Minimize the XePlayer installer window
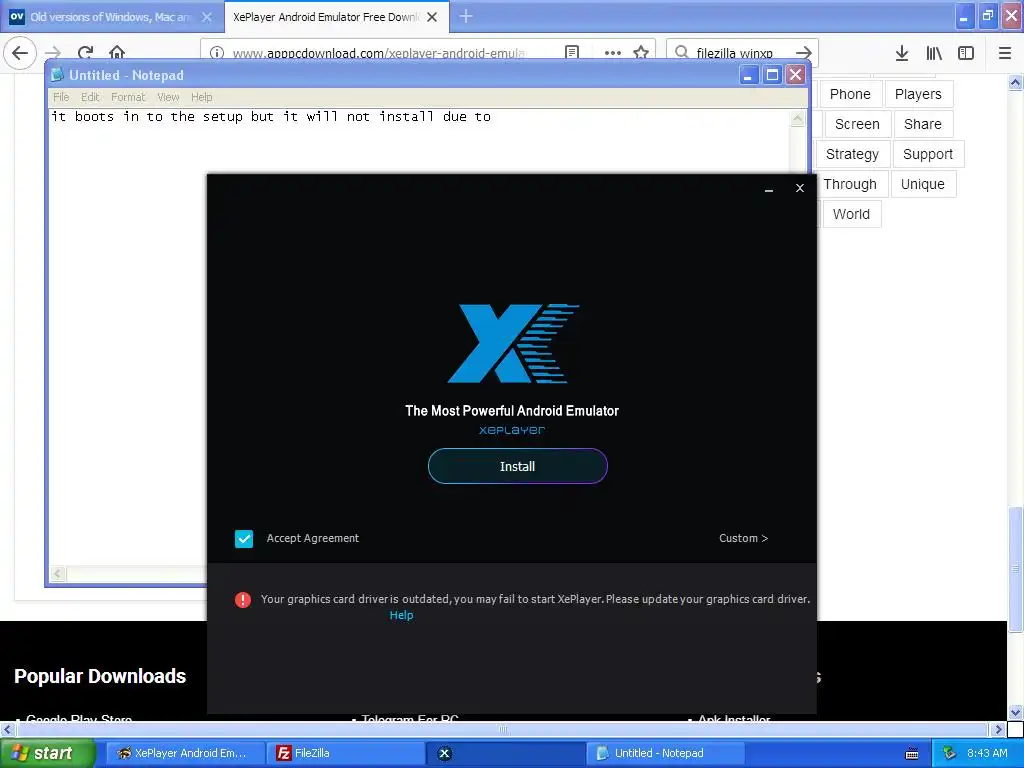Screen dimensions: 1024x768 pyautogui.click(x=769, y=189)
